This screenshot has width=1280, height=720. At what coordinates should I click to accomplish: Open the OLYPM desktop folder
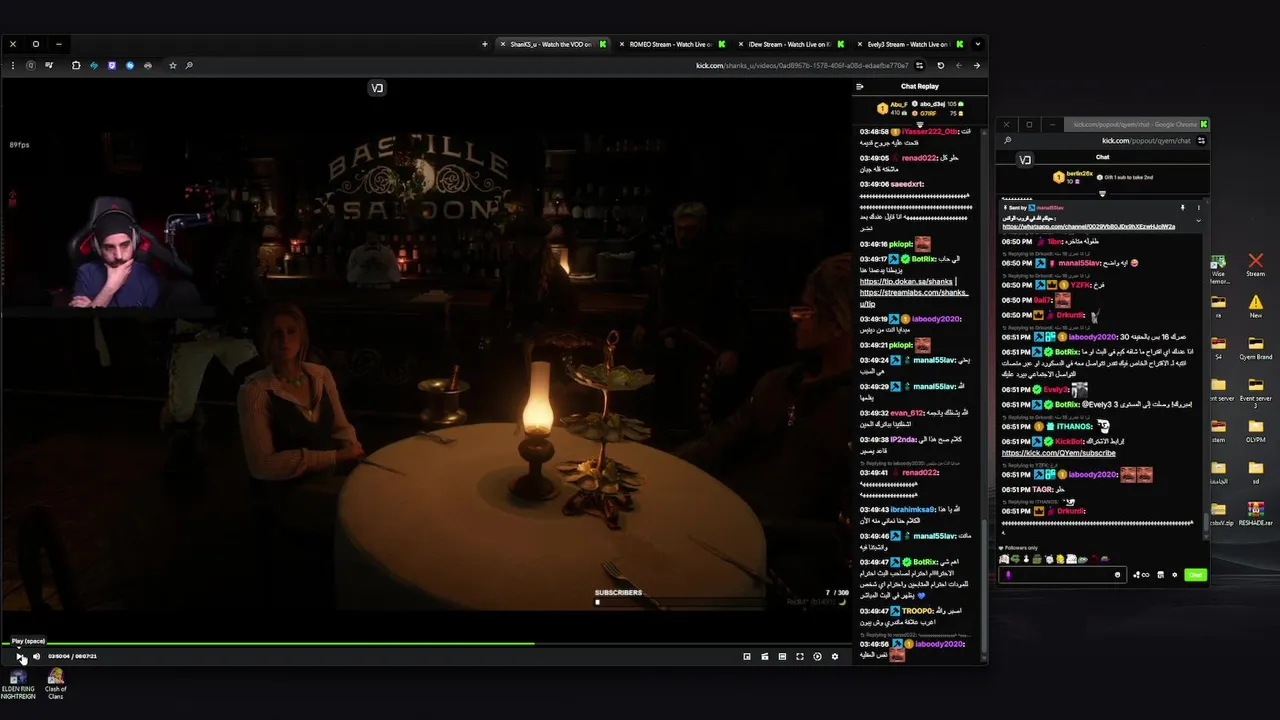pos(1256,431)
